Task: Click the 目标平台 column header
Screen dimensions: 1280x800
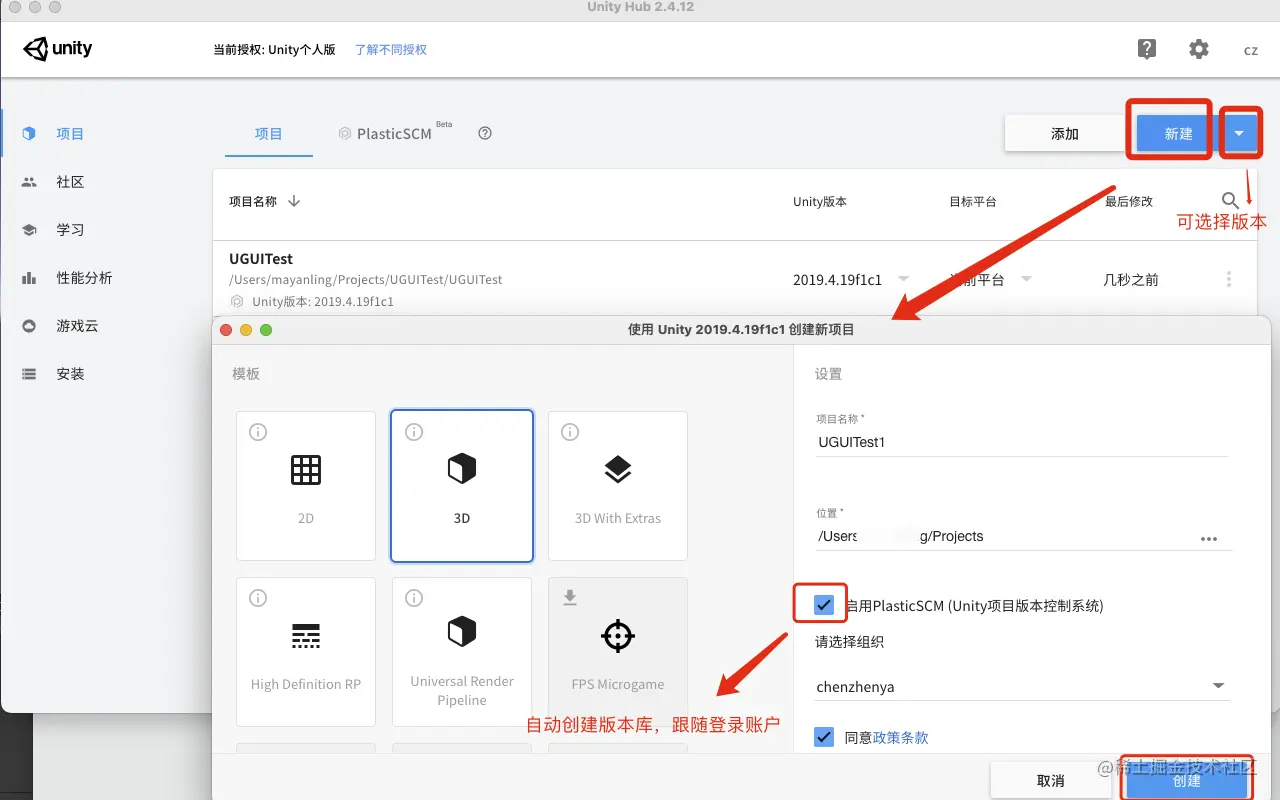Action: tap(973, 201)
